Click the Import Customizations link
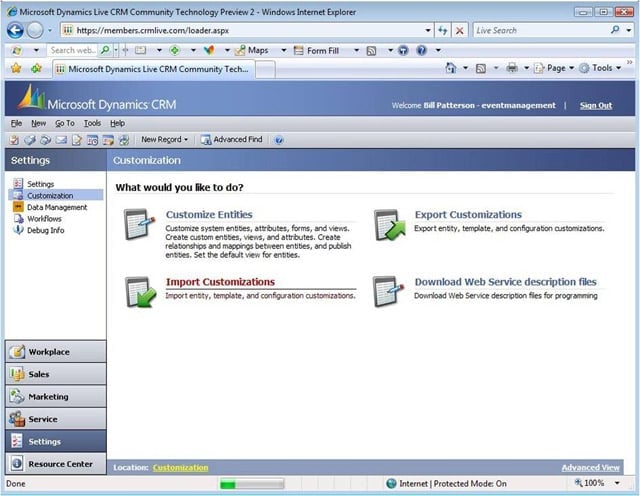Viewport: 640px width, 496px height. pyautogui.click(x=220, y=282)
